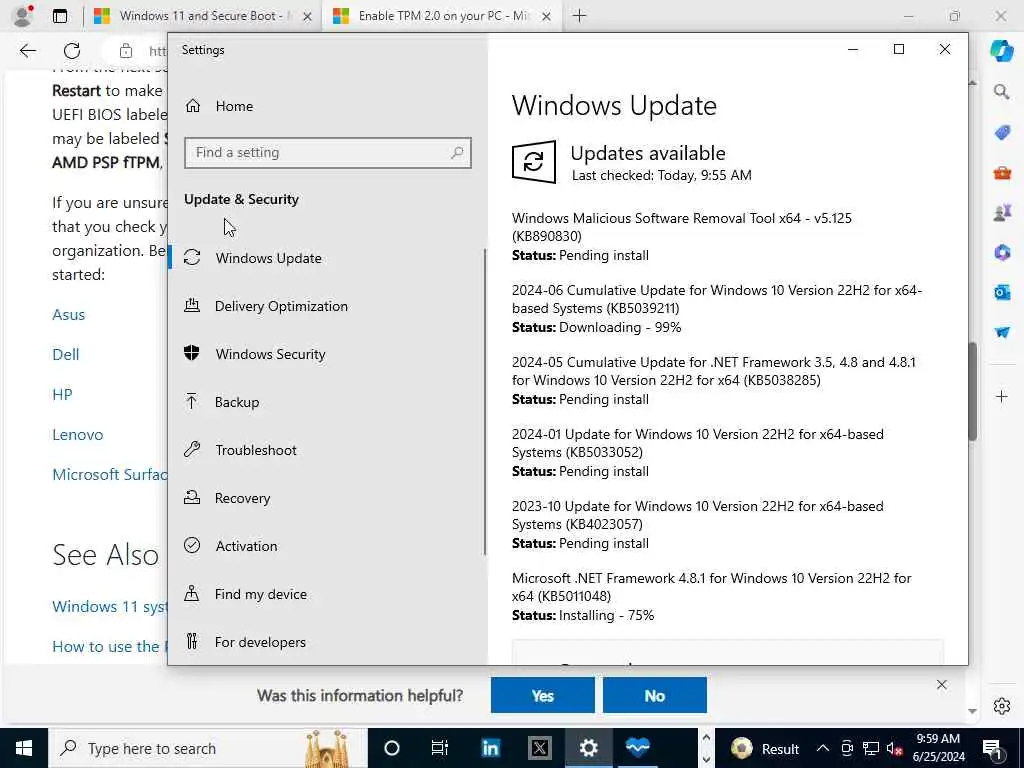Click the Lenovo link

coord(78,434)
